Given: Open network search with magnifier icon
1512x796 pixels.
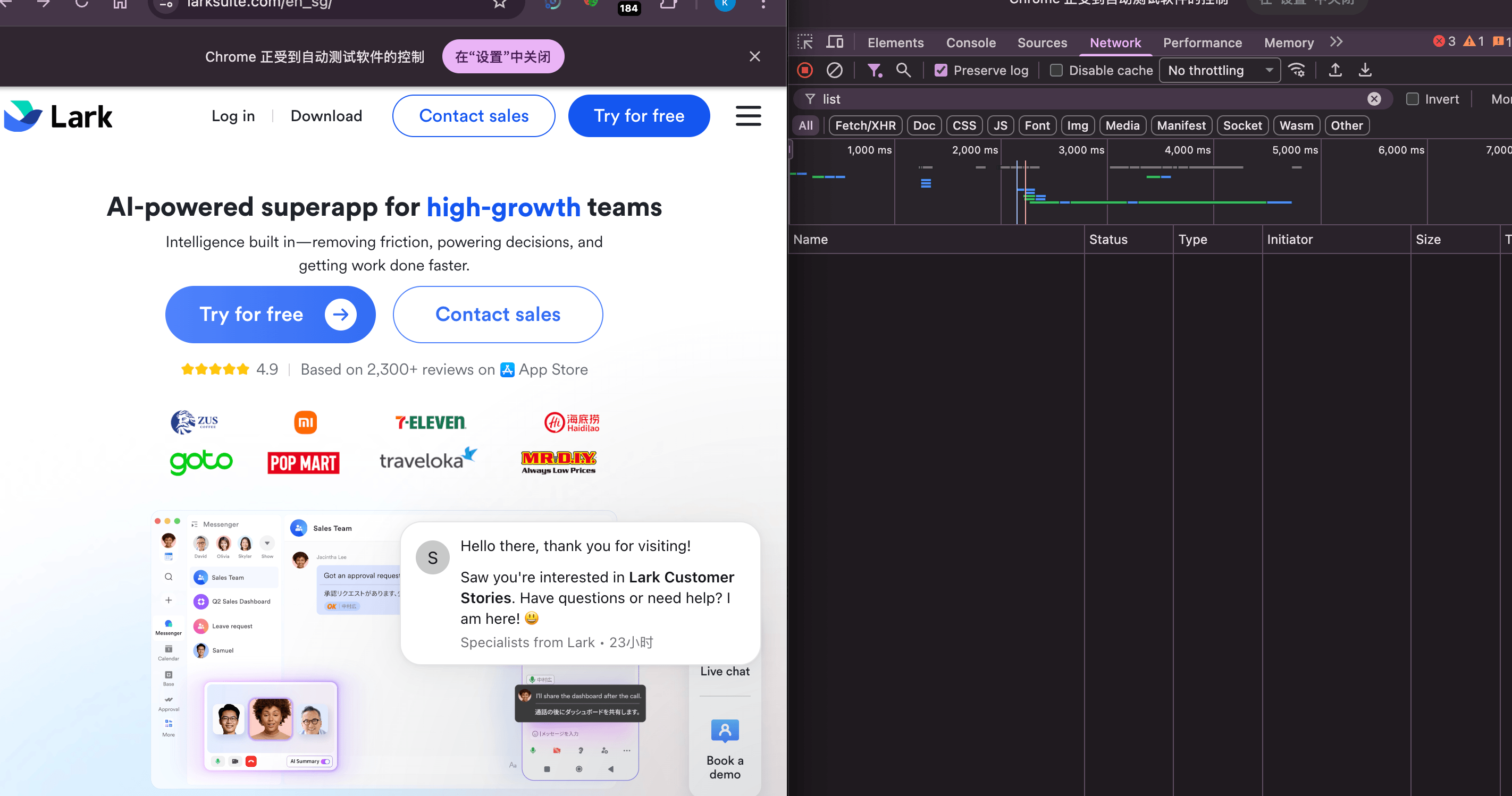Looking at the screenshot, I should click(x=903, y=70).
